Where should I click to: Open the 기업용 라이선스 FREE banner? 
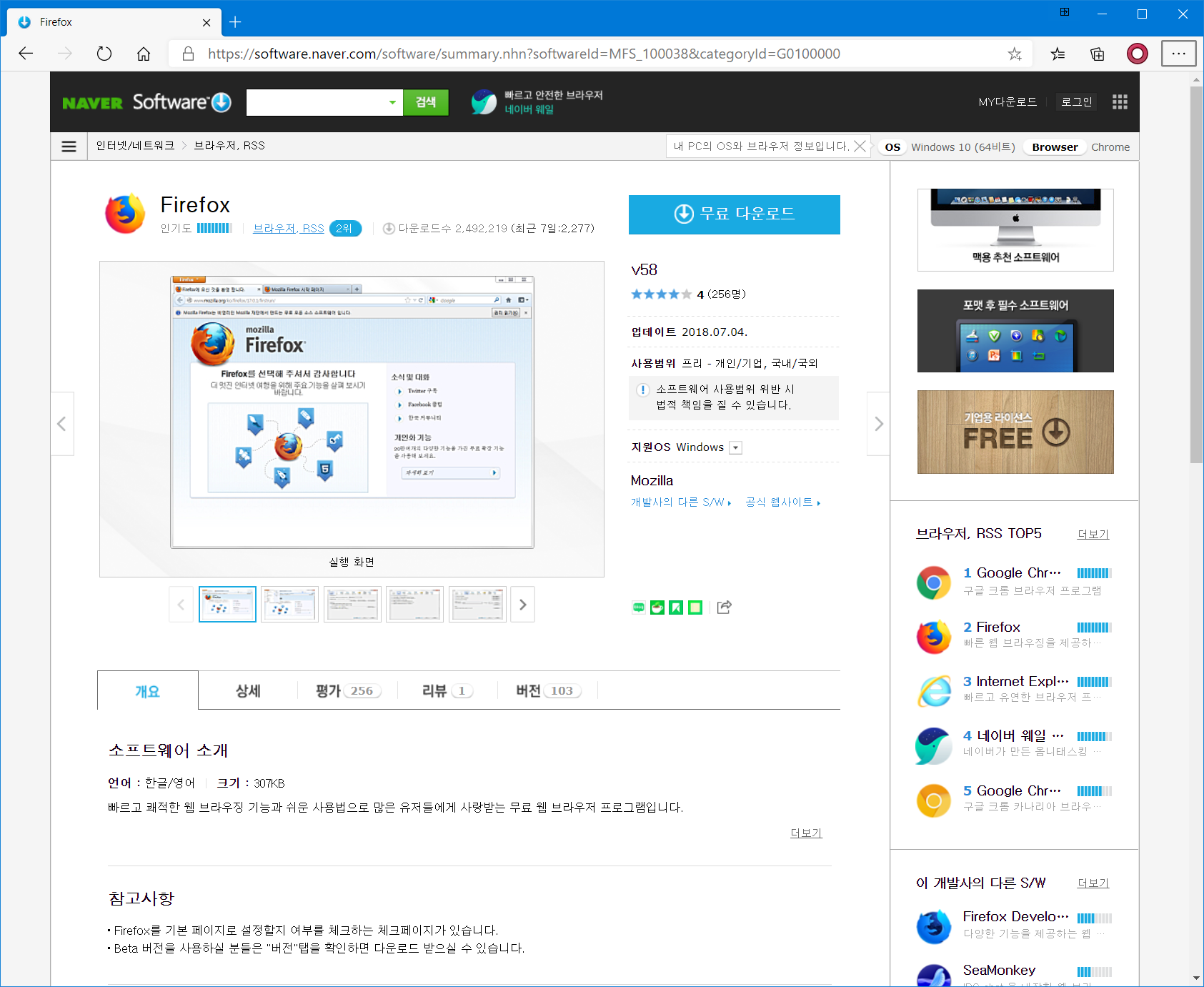tap(1015, 432)
